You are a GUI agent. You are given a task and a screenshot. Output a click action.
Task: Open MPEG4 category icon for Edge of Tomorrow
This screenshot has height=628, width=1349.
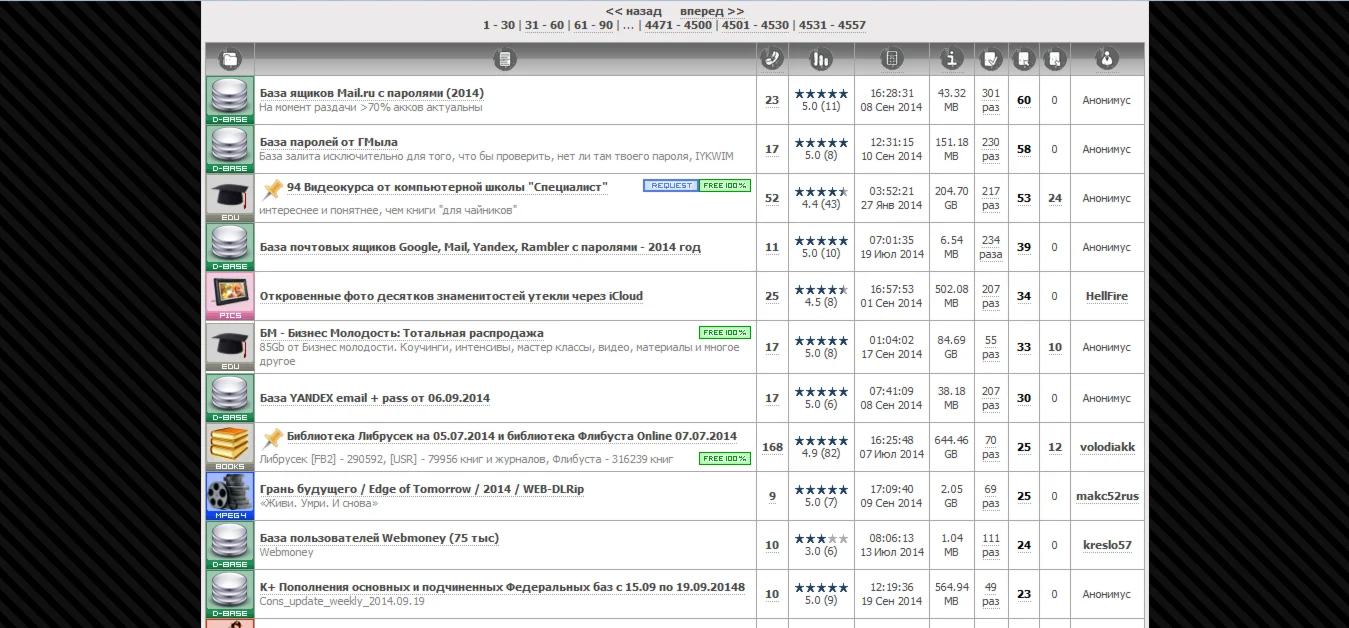230,496
